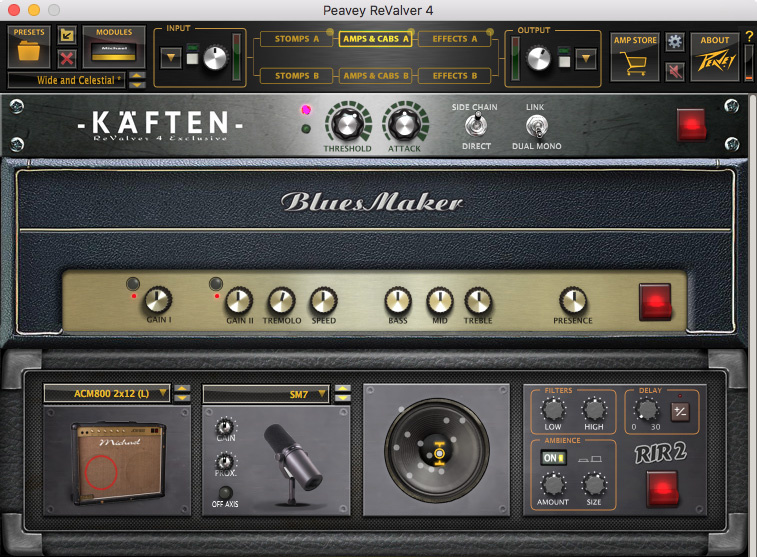Click the Input gate small toggle button
Viewport: 757px width, 557px height.
tap(192, 58)
